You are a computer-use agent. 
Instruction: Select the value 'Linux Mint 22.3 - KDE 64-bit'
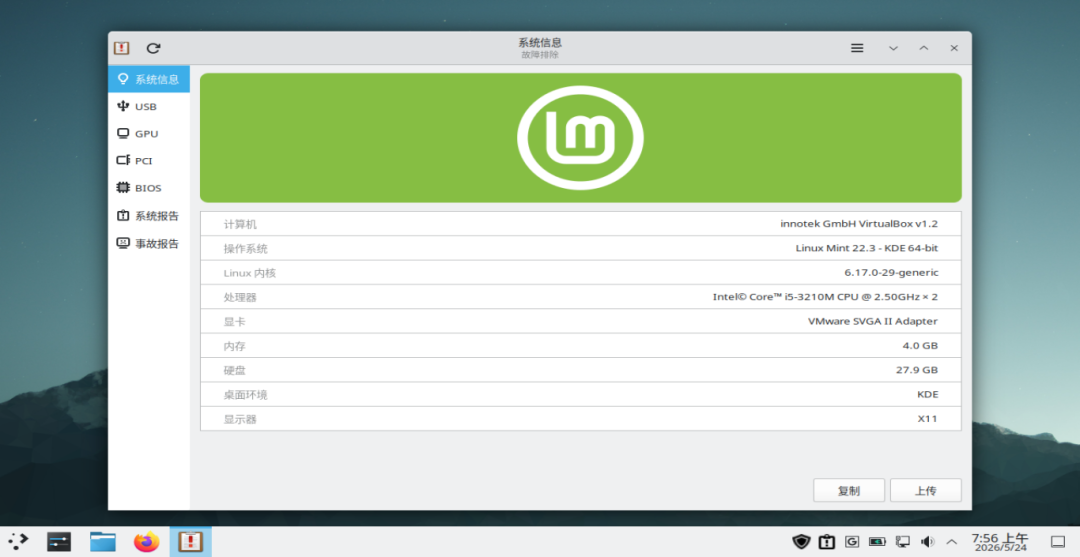click(x=866, y=248)
